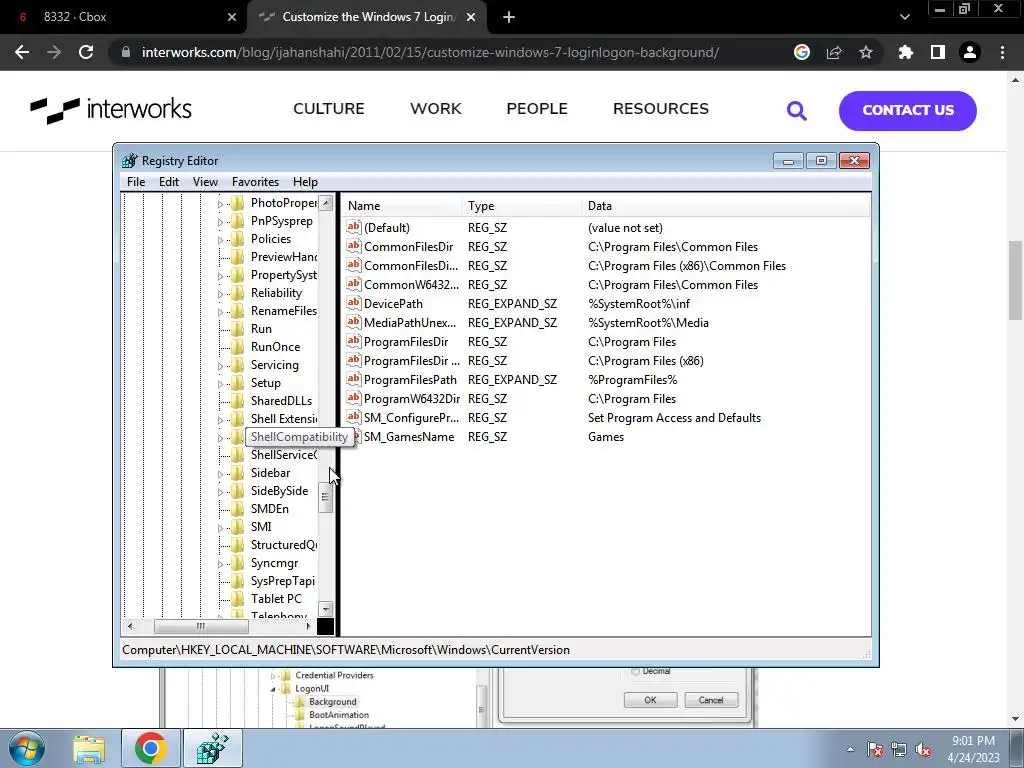Image resolution: width=1024 pixels, height=768 pixels.
Task: Click the network tray icon
Action: (x=899, y=750)
